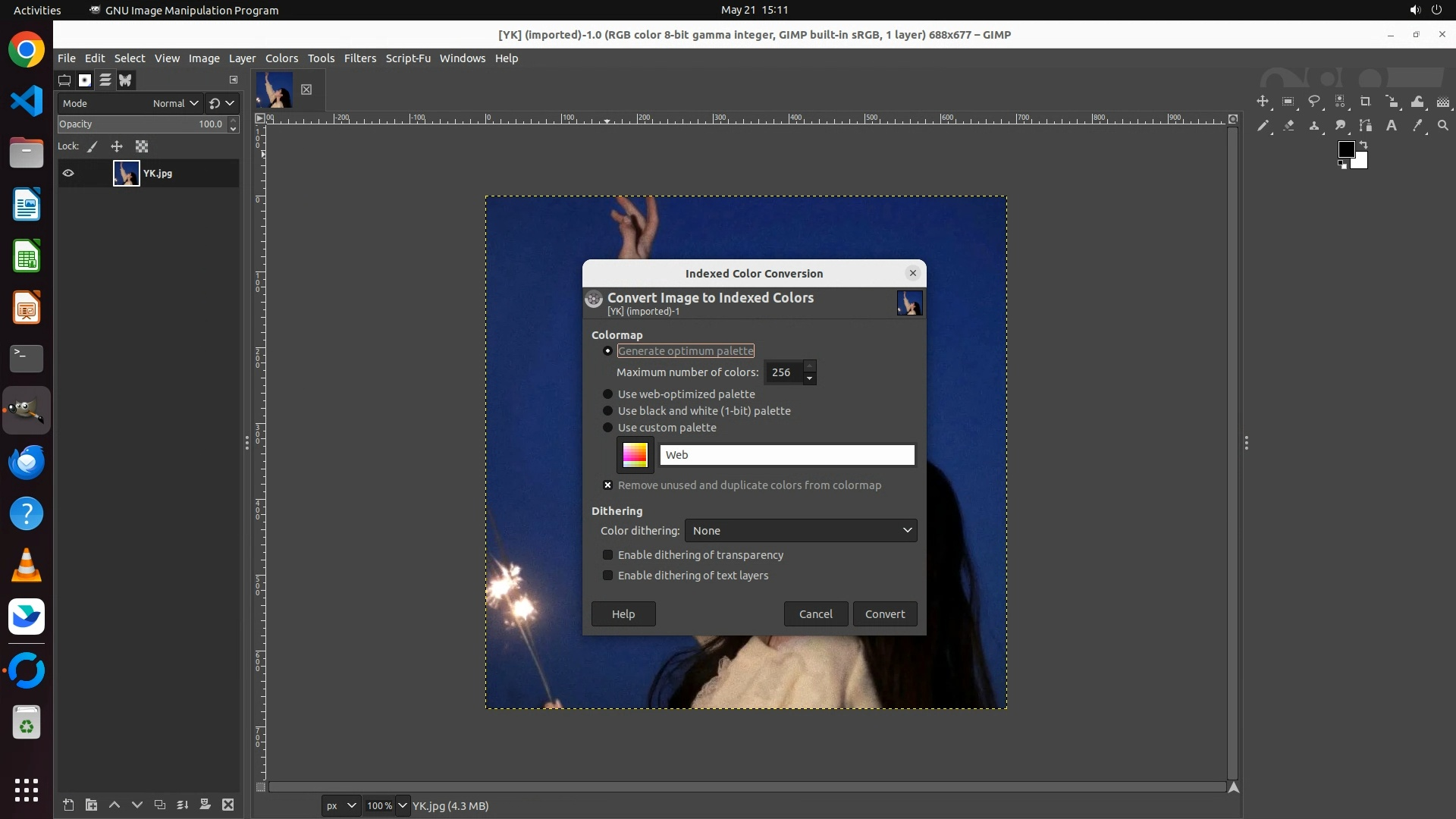The image size is (1456, 819).
Task: Click the Cancel button
Action: (815, 614)
